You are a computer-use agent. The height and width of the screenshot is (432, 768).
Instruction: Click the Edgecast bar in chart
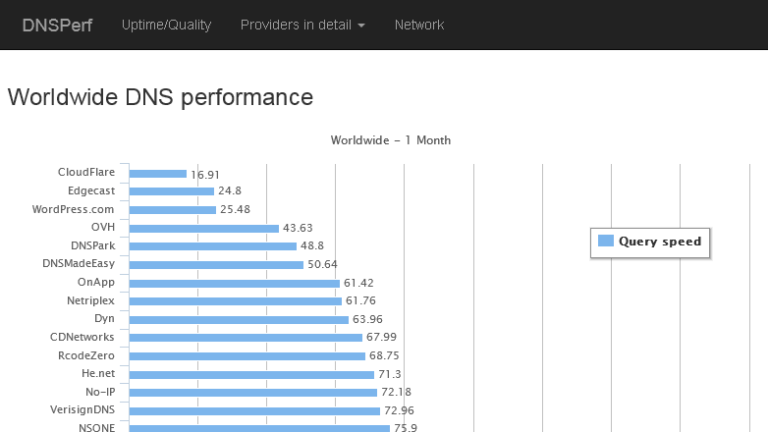click(x=171, y=191)
